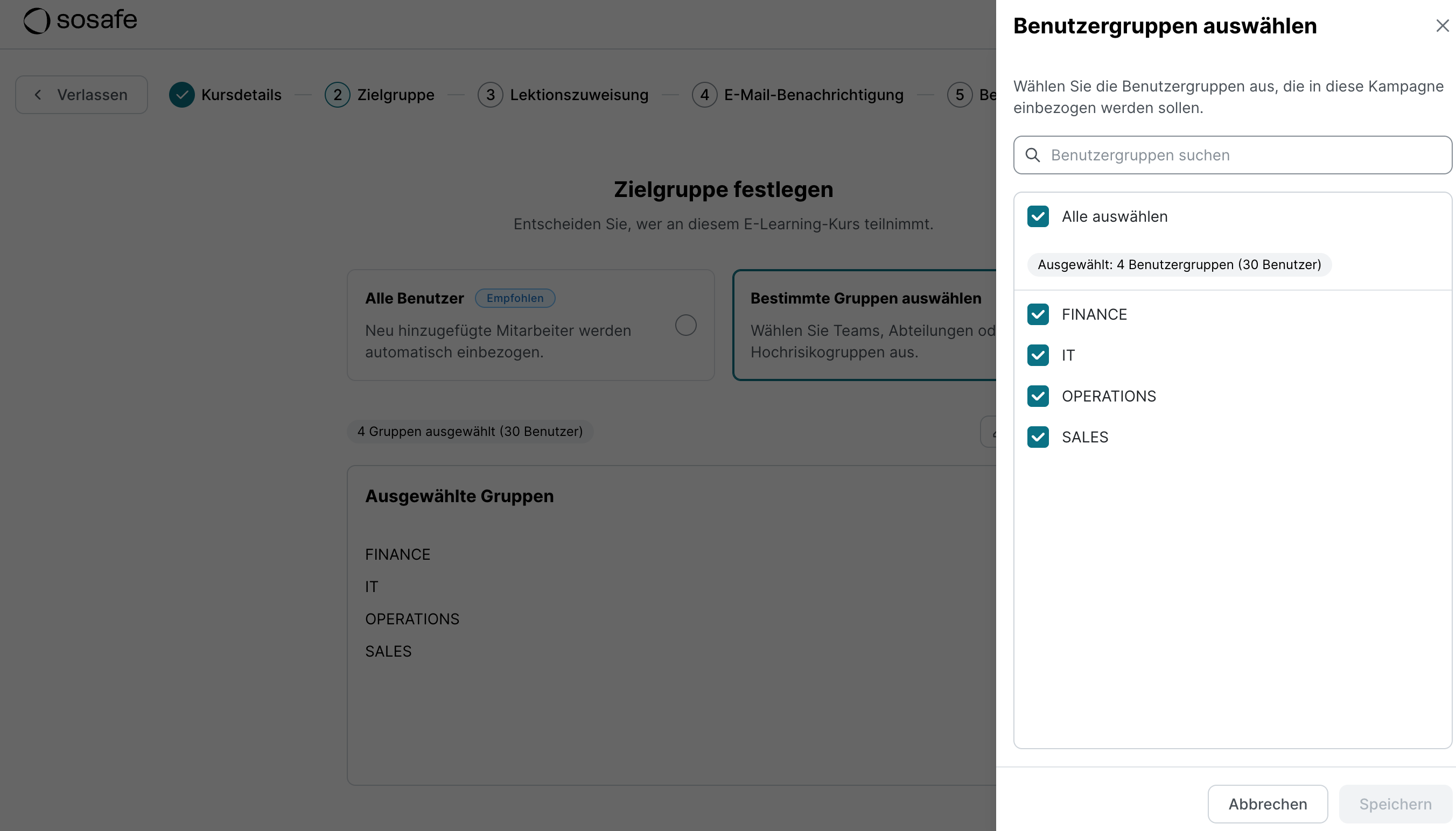Uncheck the IT group checkbox
1456x831 pixels.
1038,355
